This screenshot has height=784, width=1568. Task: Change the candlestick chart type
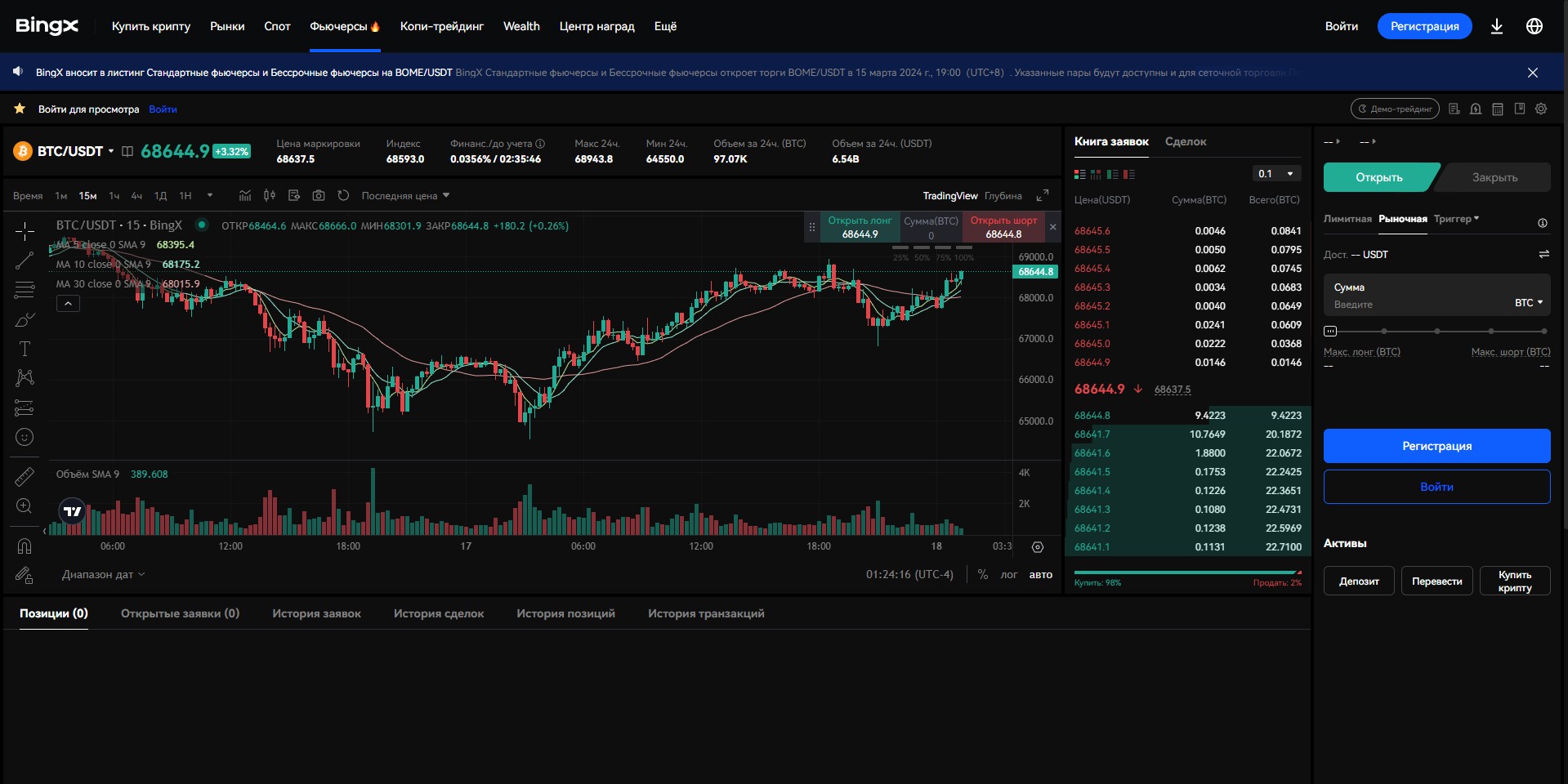(270, 196)
